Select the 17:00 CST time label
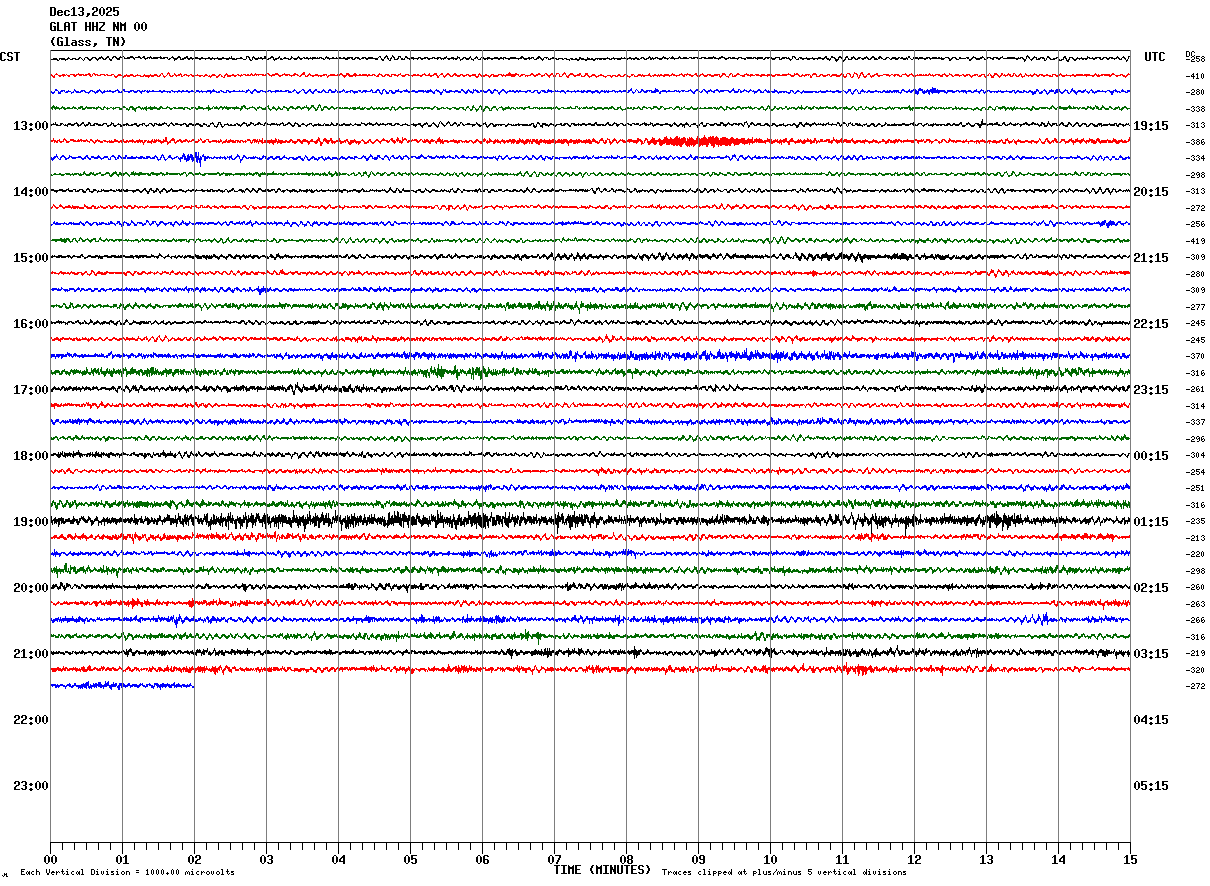Screen dimensions: 1210x886 (30, 390)
